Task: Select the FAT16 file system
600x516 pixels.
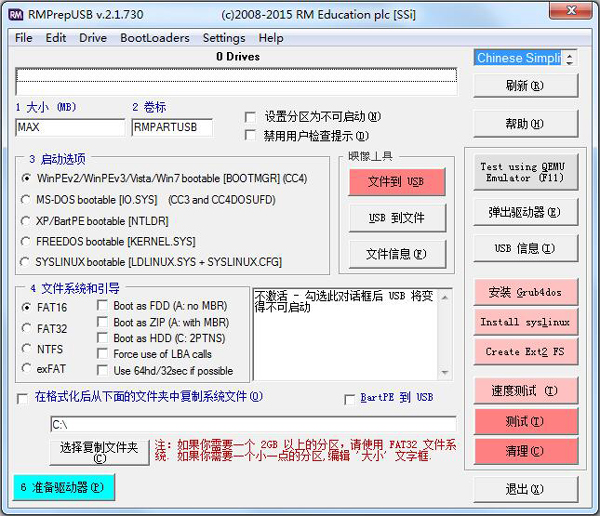Action: coord(26,307)
